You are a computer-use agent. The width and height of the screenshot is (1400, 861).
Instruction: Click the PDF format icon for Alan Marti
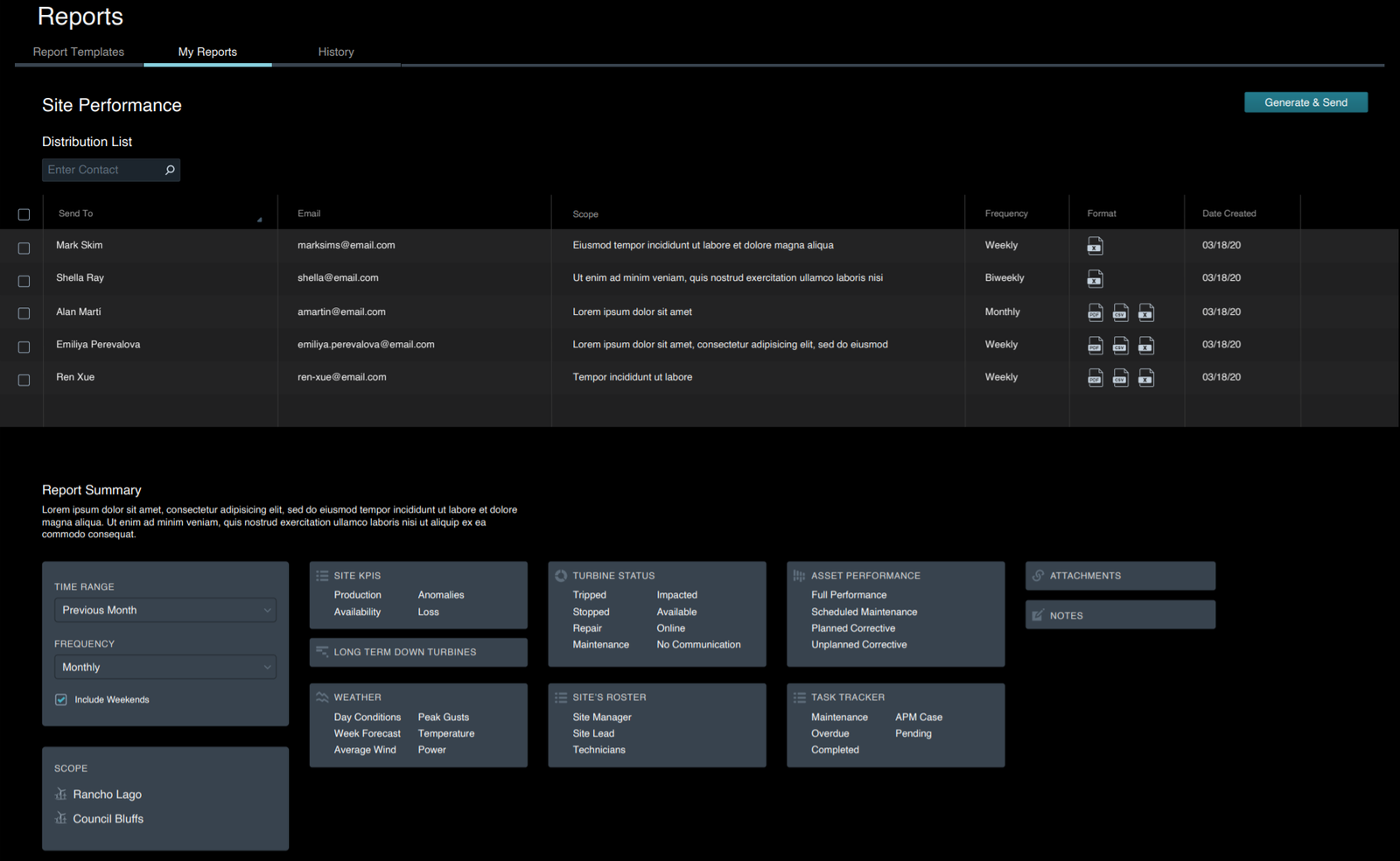[x=1095, y=312]
